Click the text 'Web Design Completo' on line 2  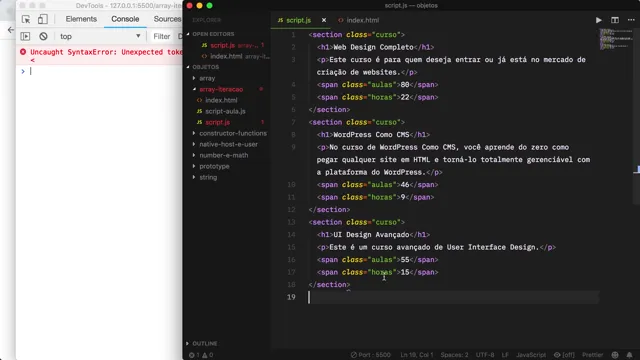tap(373, 47)
